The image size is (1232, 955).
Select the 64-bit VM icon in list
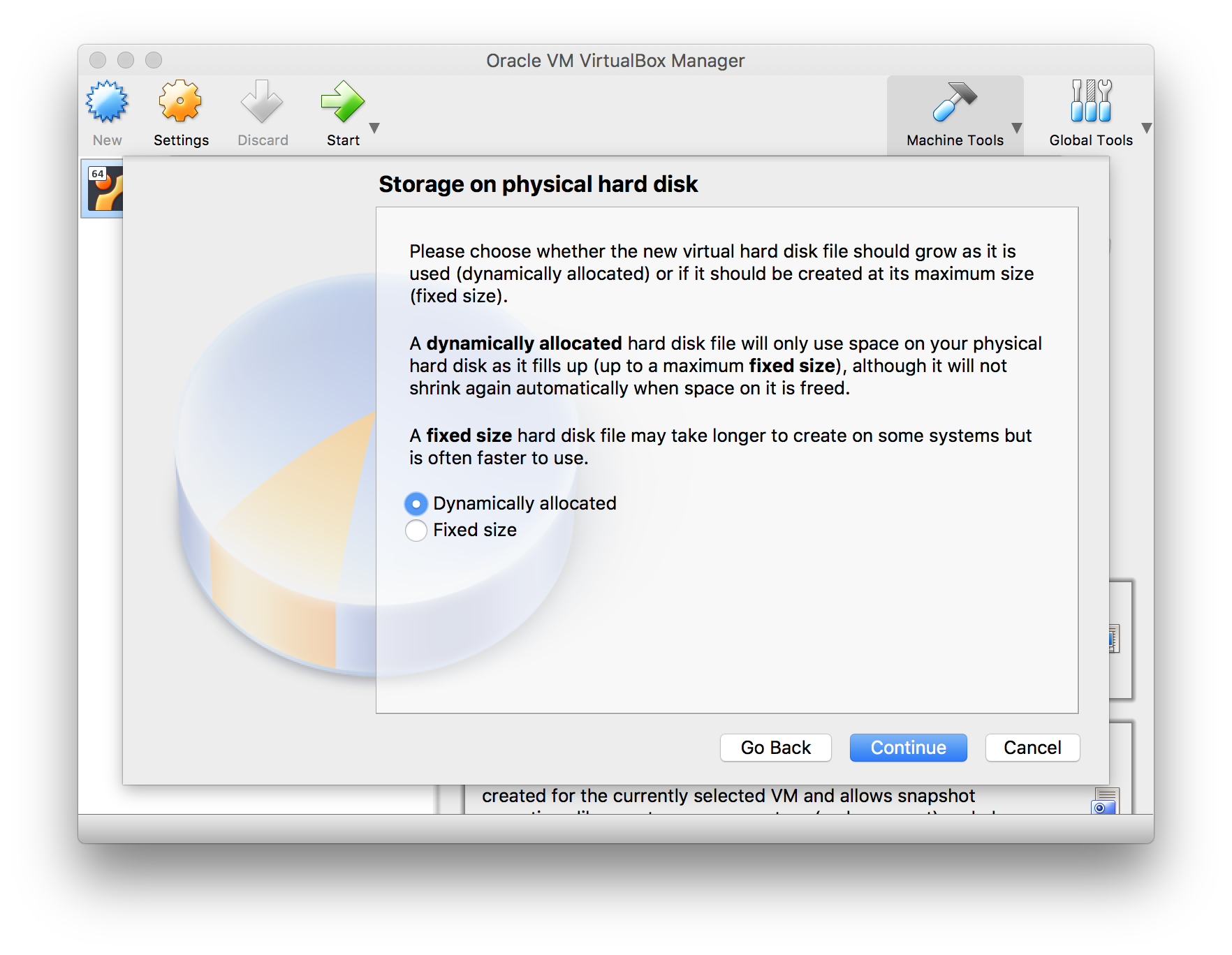pos(103,189)
